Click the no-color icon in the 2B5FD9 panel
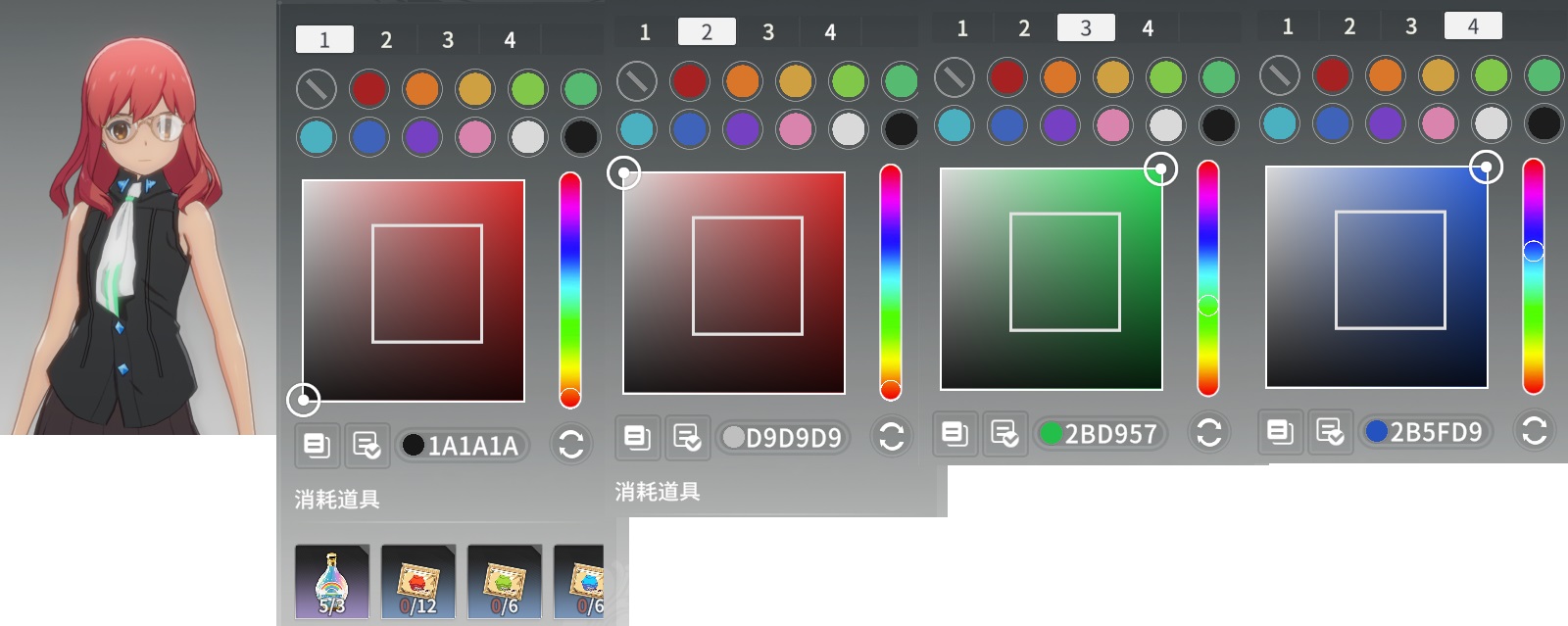This screenshot has height=626, width=1568. pyautogui.click(x=1280, y=75)
